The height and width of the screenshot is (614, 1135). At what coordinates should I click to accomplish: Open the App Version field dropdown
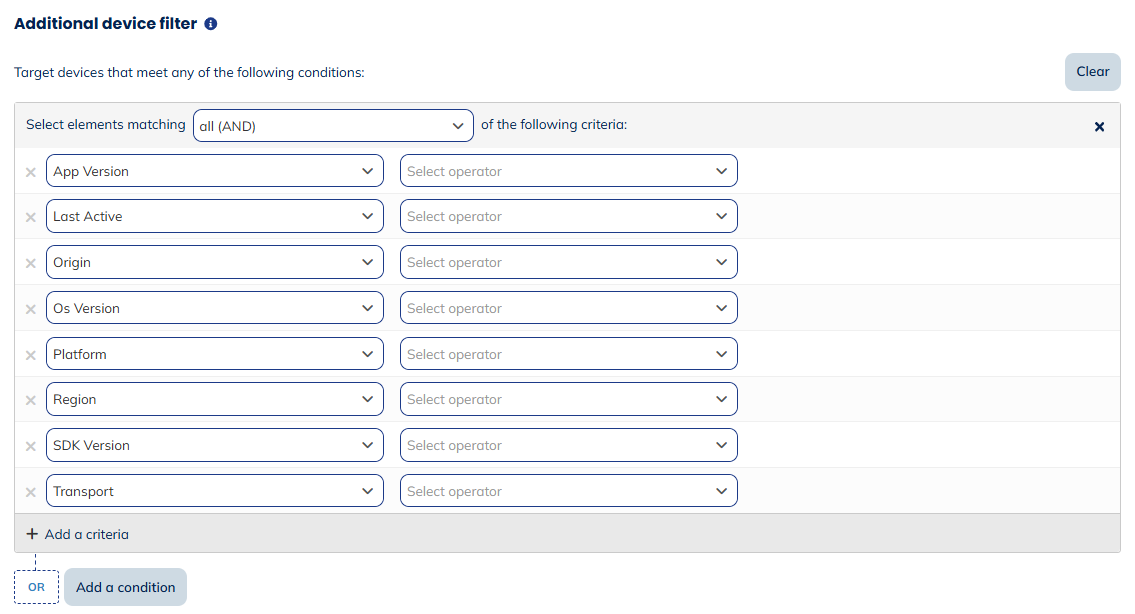214,171
